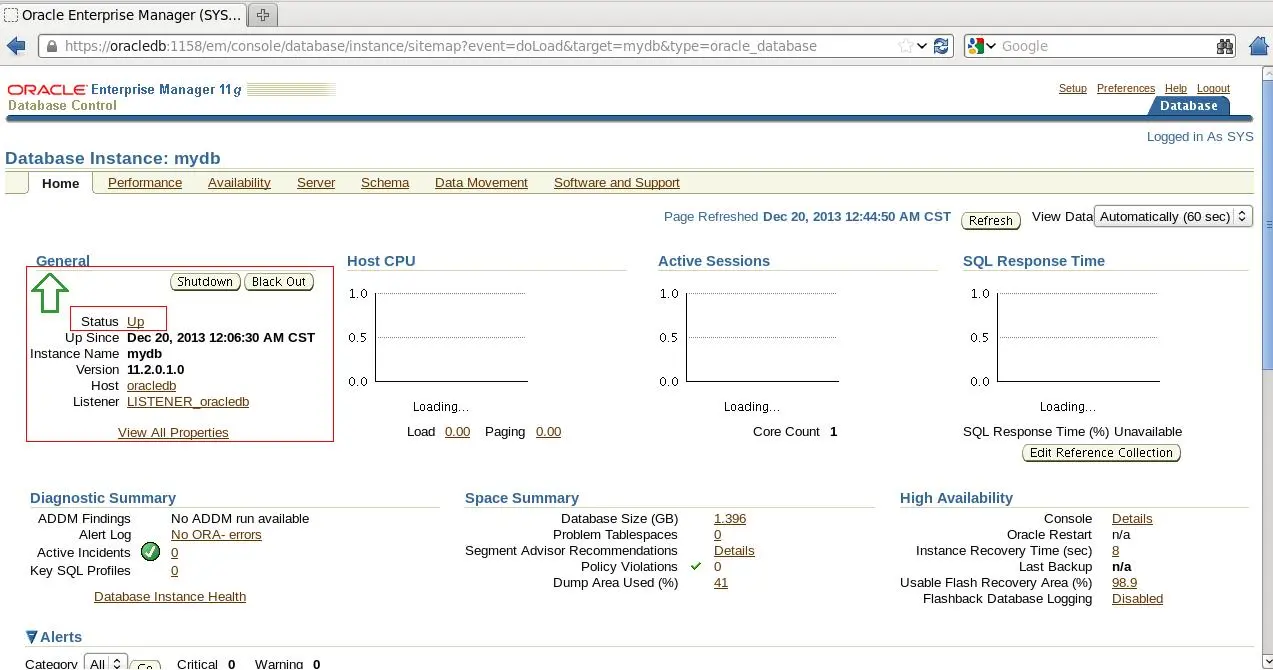Click the browser back arrow
Image resolution: width=1273 pixels, height=670 pixels.
click(16, 46)
